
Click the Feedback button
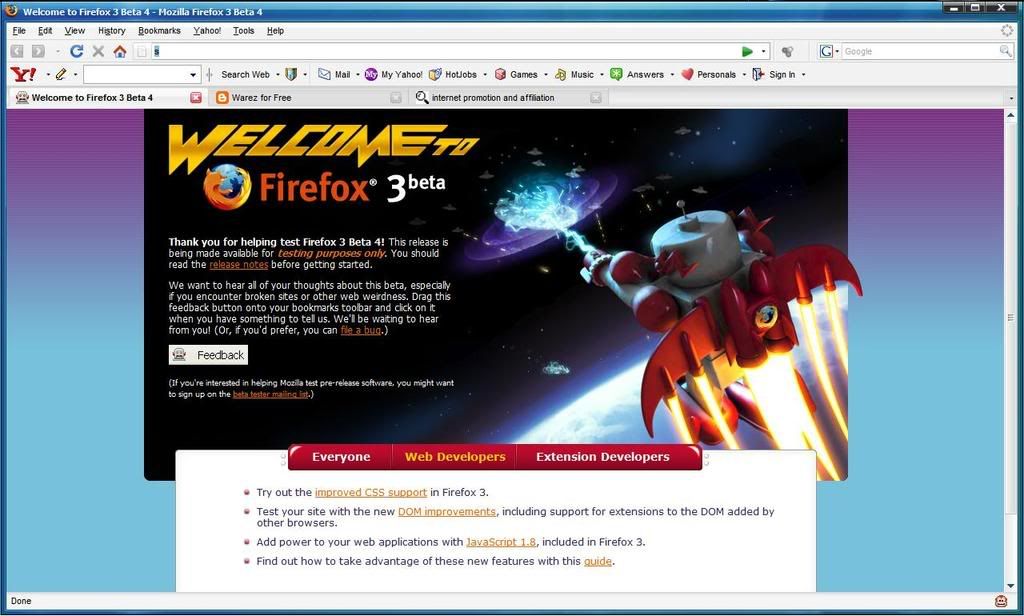click(208, 355)
